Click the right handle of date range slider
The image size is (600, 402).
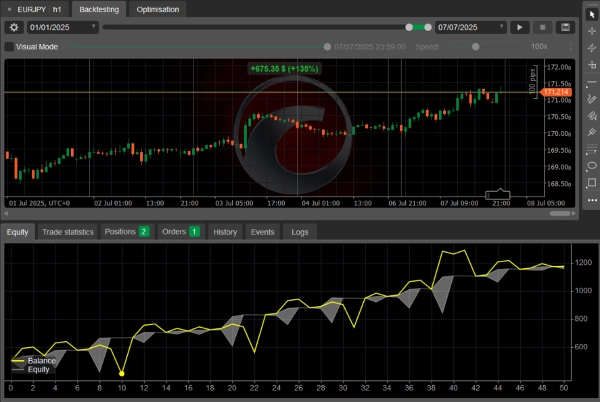point(428,27)
